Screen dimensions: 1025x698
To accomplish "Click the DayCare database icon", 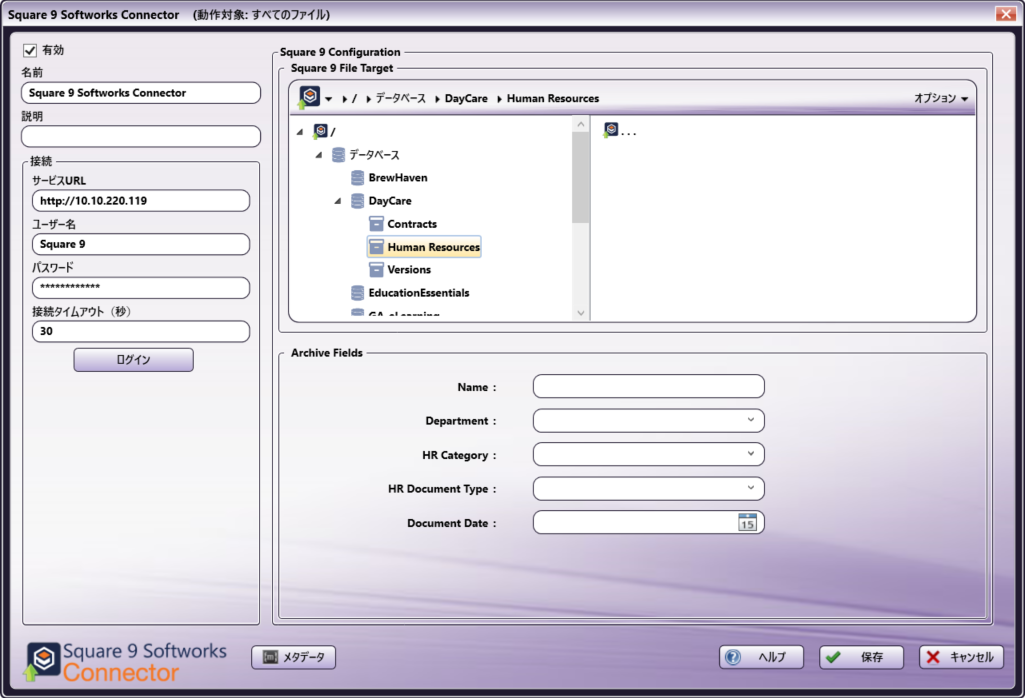I will tap(358, 201).
